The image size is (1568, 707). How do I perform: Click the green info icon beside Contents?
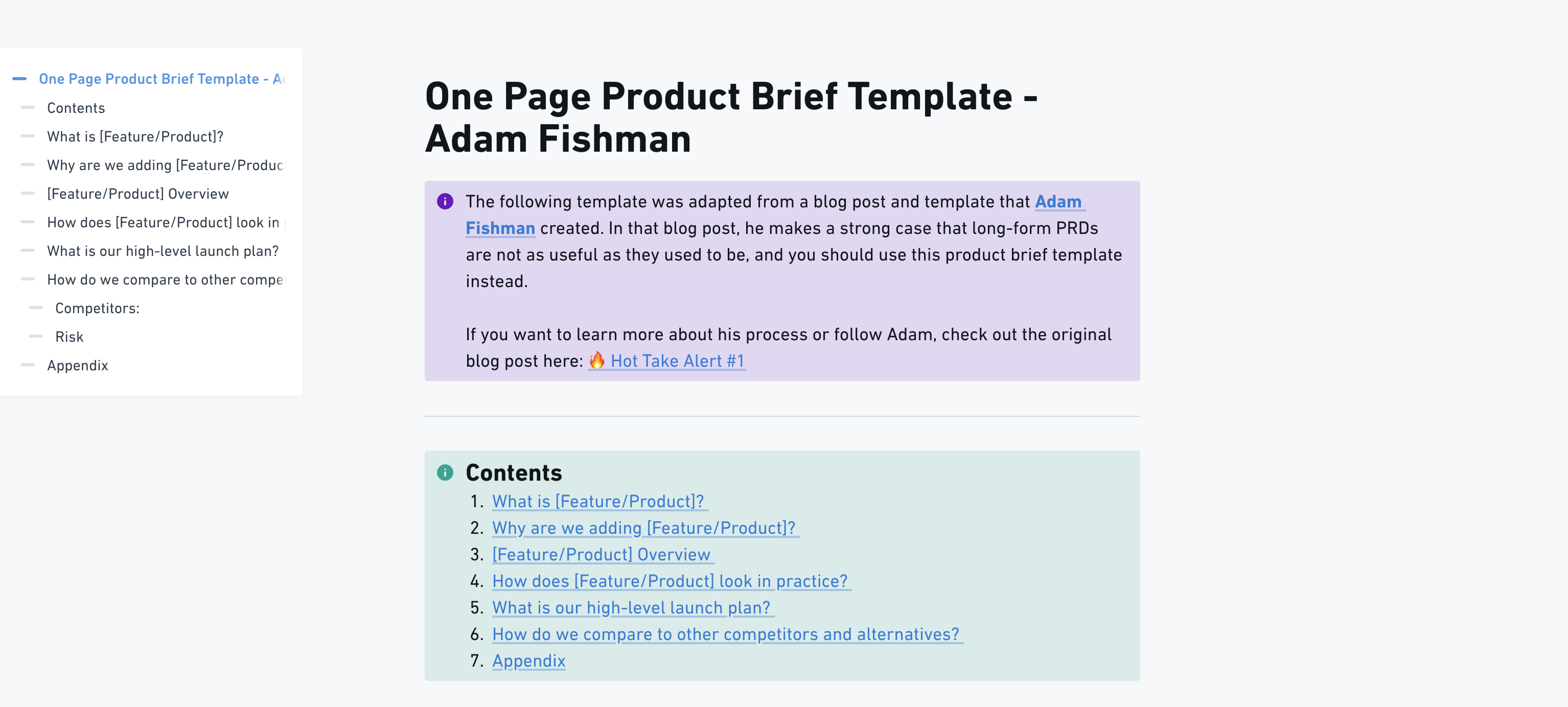pos(445,473)
